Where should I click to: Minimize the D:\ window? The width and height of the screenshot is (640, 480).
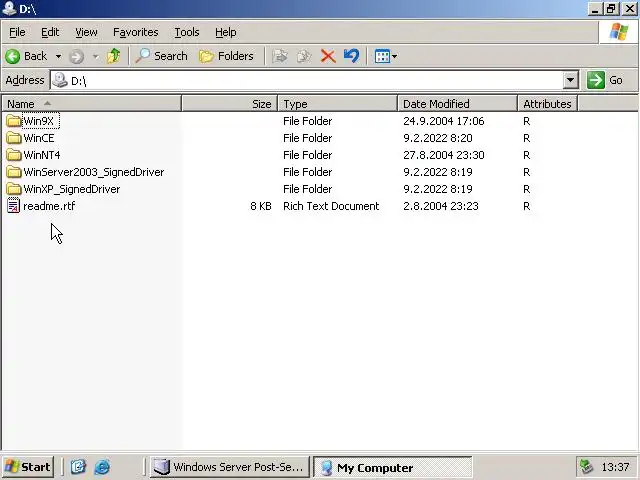coord(595,9)
